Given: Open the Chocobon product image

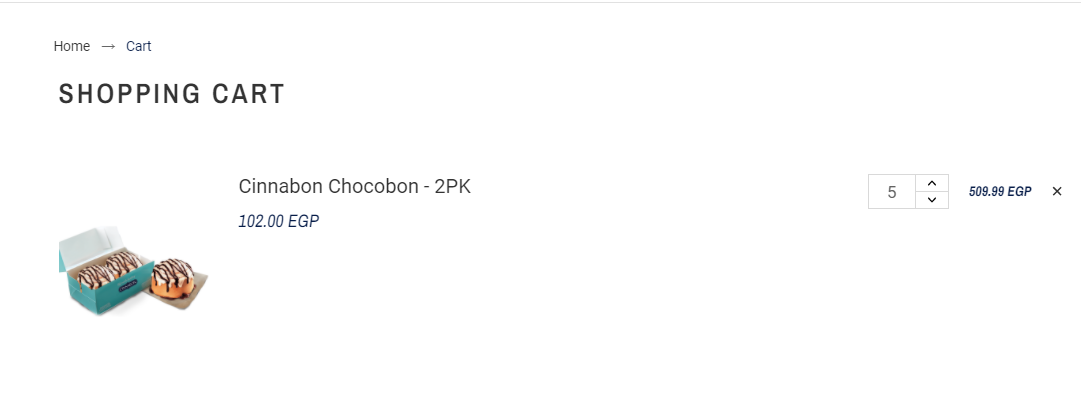Looking at the screenshot, I should [133, 270].
